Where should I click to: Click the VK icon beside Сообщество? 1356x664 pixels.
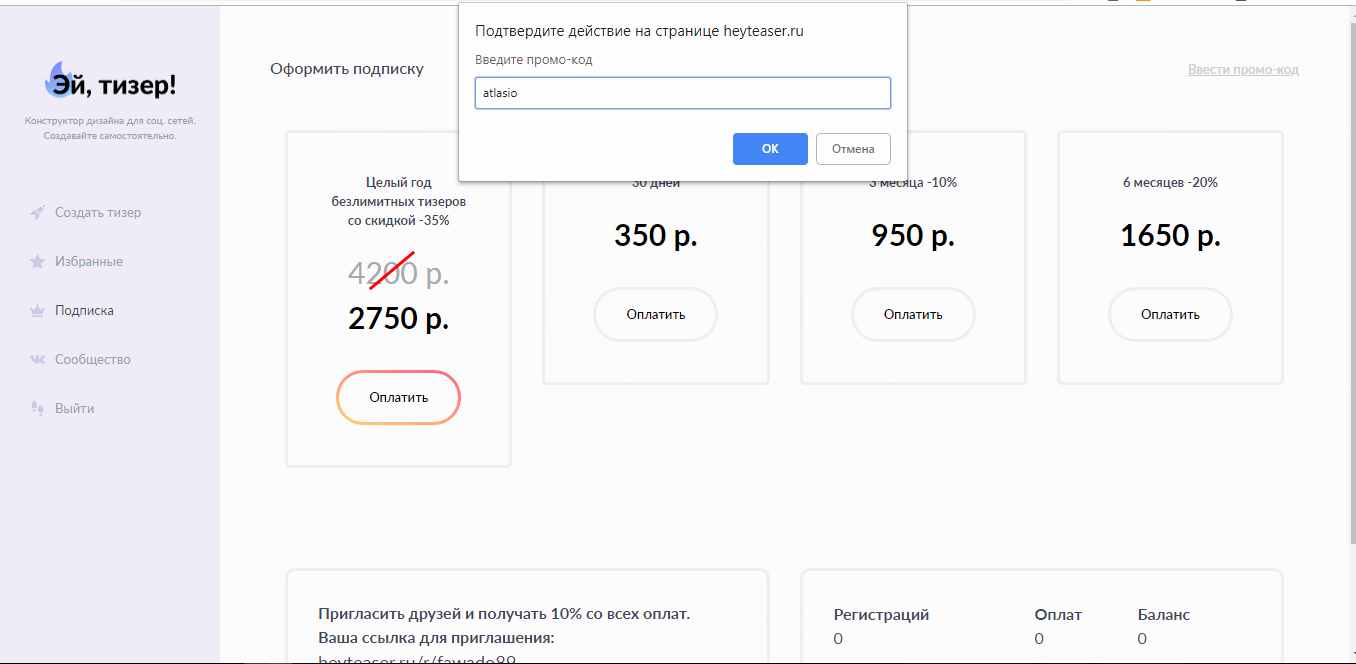click(x=37, y=359)
